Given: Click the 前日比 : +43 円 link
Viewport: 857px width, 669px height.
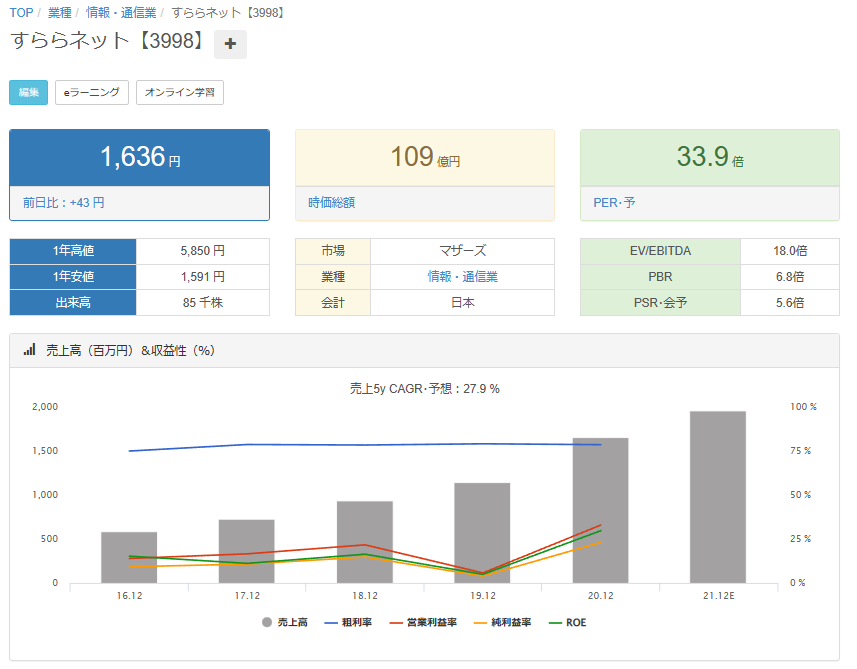Looking at the screenshot, I should click(63, 203).
